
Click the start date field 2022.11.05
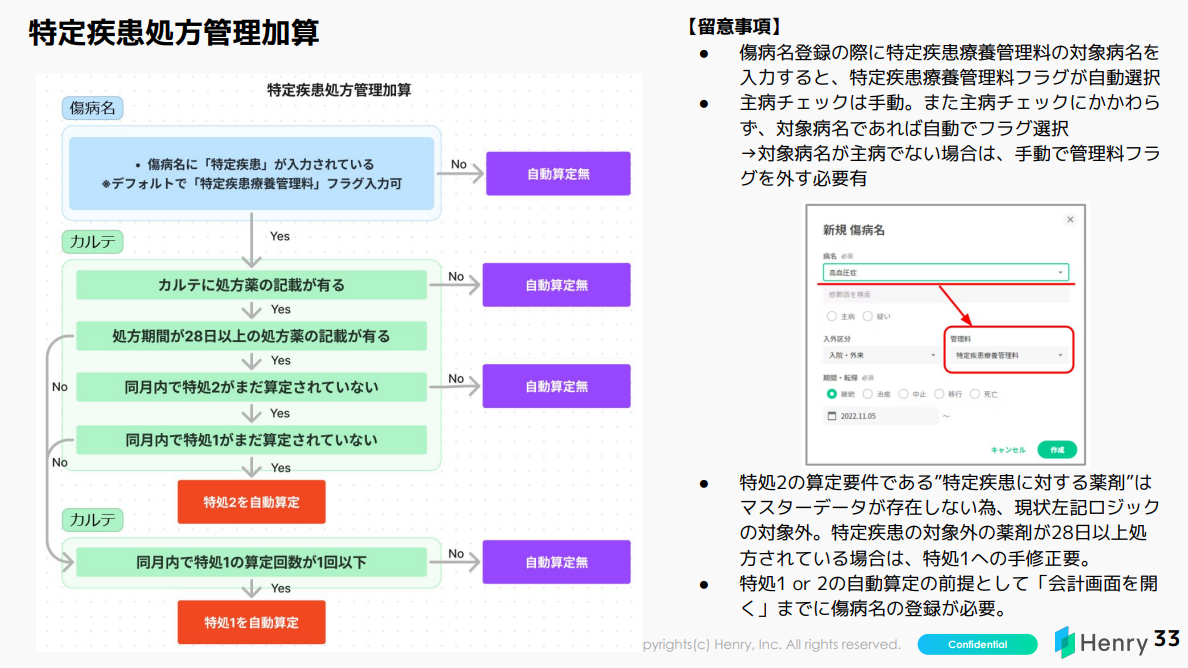coord(880,416)
